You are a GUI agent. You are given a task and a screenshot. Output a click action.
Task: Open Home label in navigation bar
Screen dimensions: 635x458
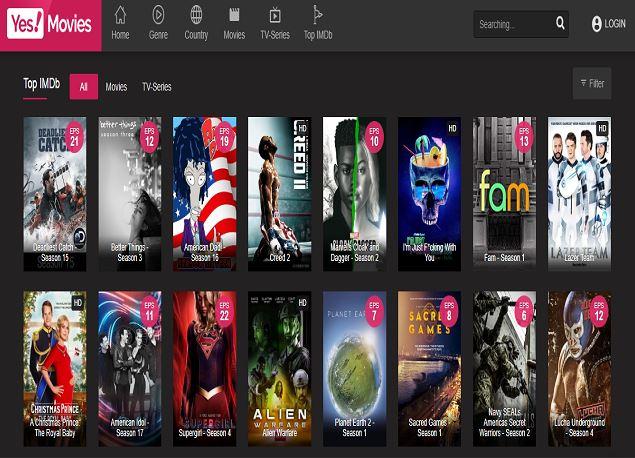click(x=120, y=35)
